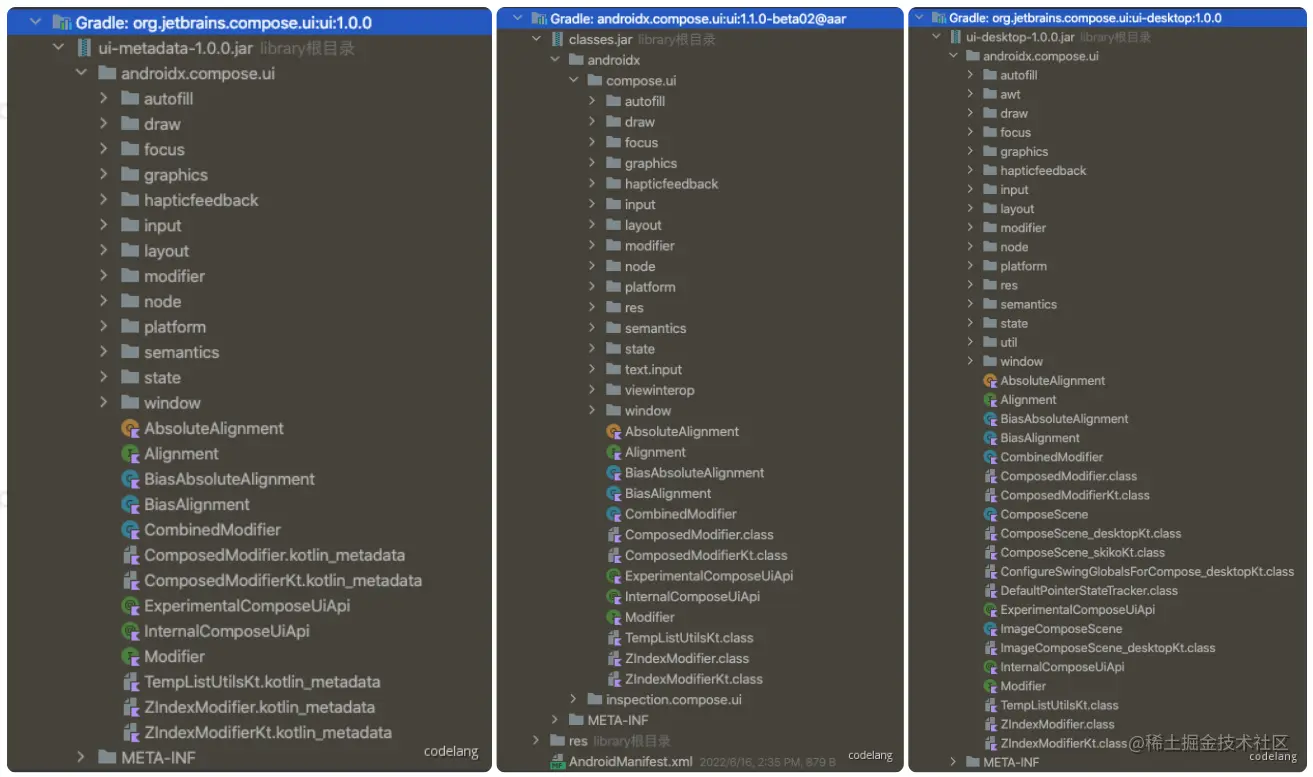
Task: Expand draw folder in left panel
Action: [x=104, y=124]
